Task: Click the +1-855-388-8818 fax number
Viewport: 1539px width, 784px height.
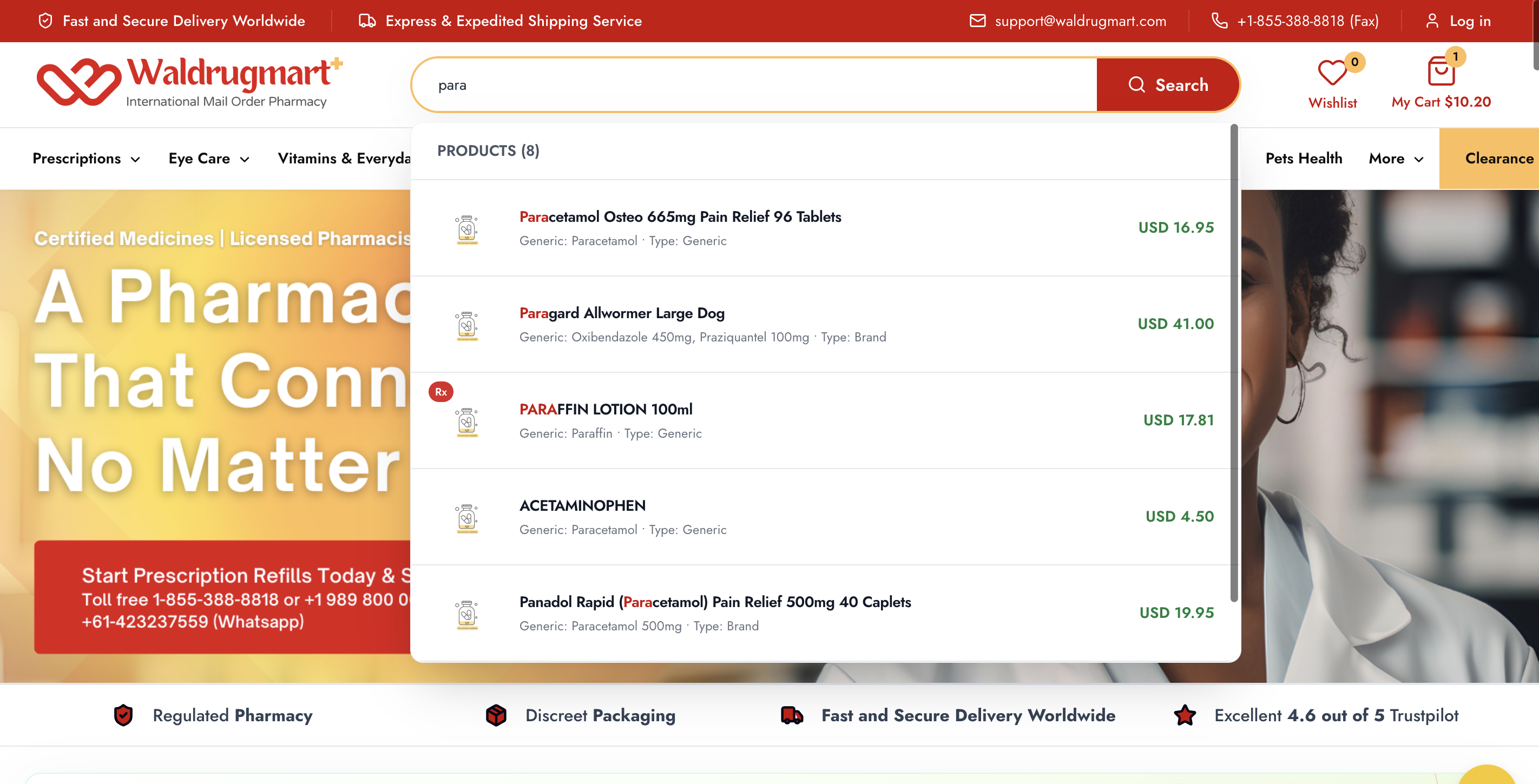Action: (x=1307, y=21)
